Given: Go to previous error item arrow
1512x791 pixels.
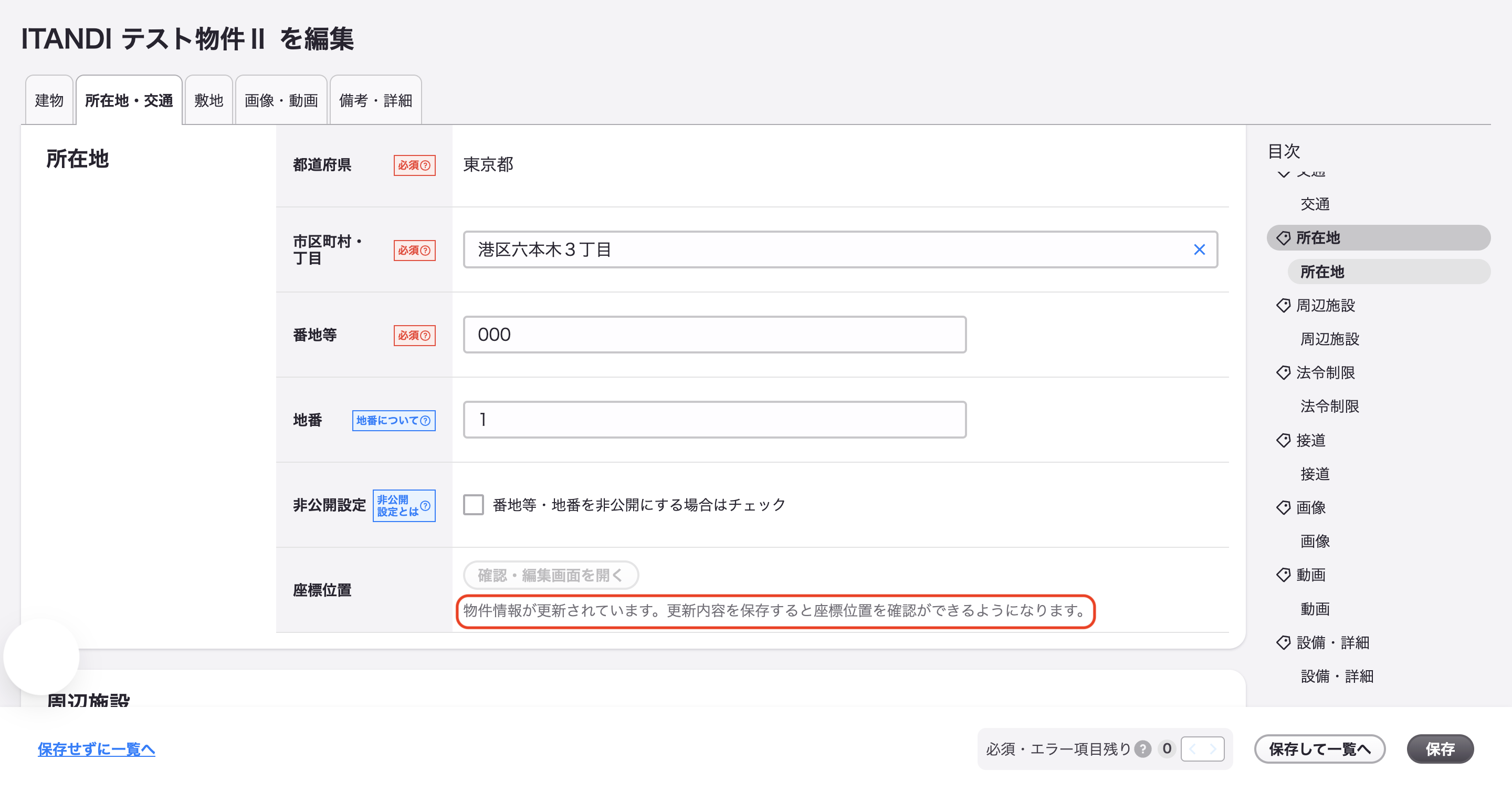Looking at the screenshot, I should [x=1192, y=749].
